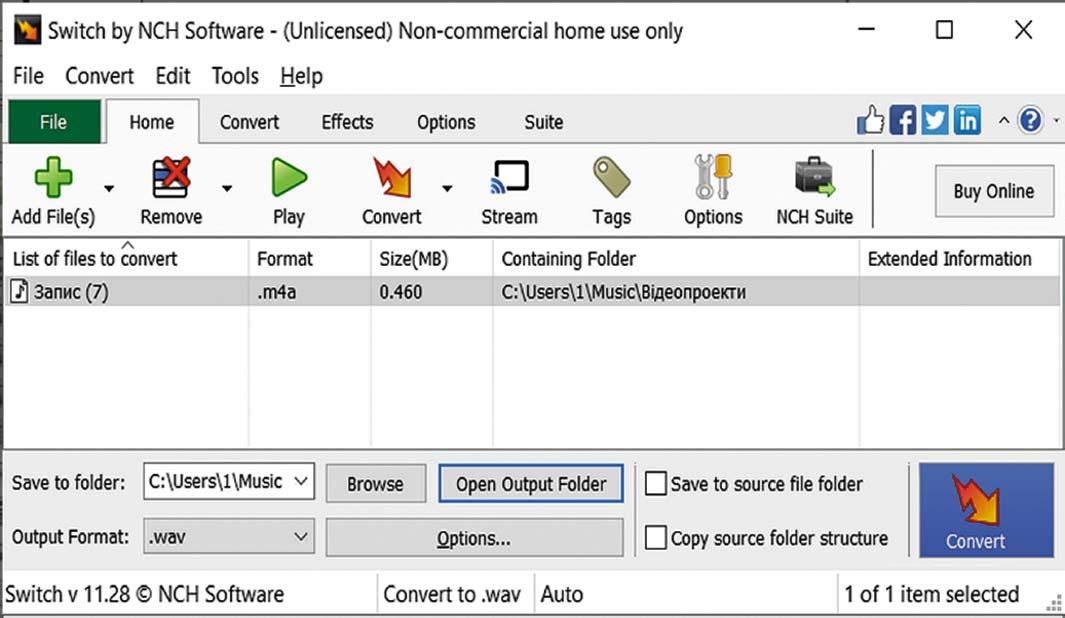1065x618 pixels.
Task: Enable Save to source file folder
Action: click(x=655, y=484)
